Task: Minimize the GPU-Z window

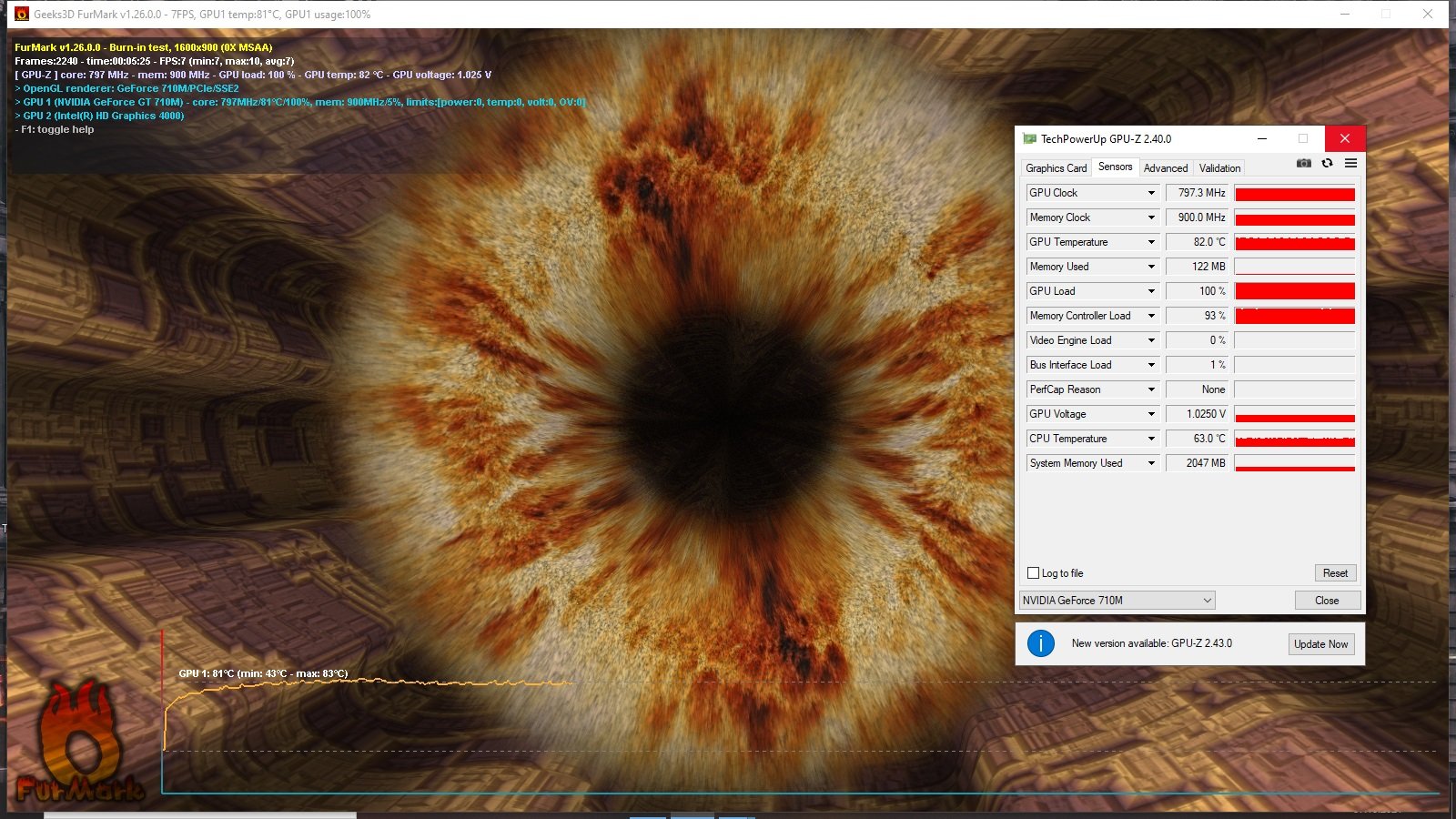Action: point(1262,139)
